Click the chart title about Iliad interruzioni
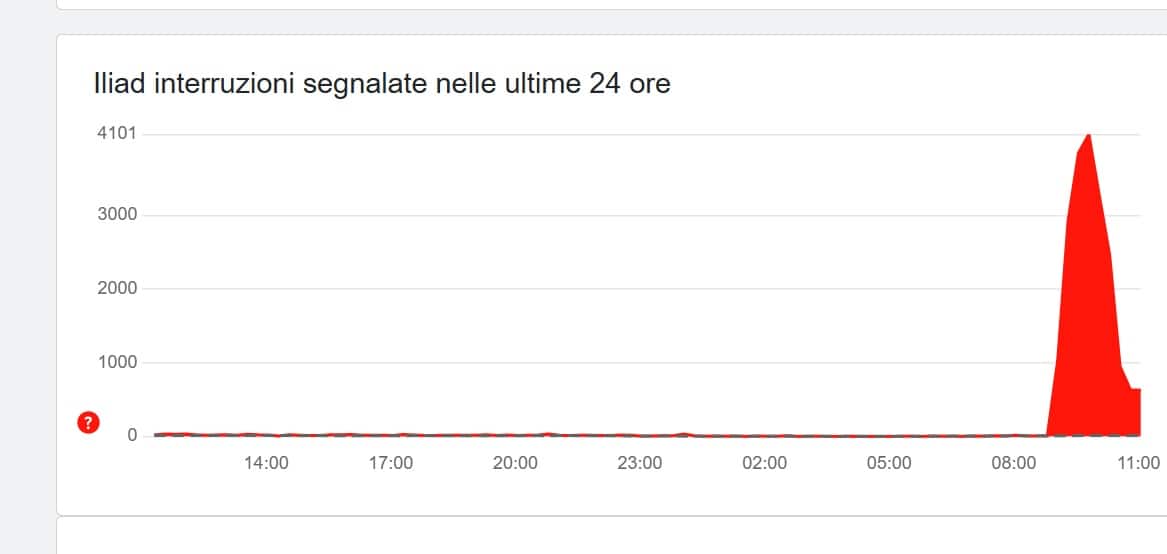Image resolution: width=1167 pixels, height=554 pixels. click(x=381, y=85)
